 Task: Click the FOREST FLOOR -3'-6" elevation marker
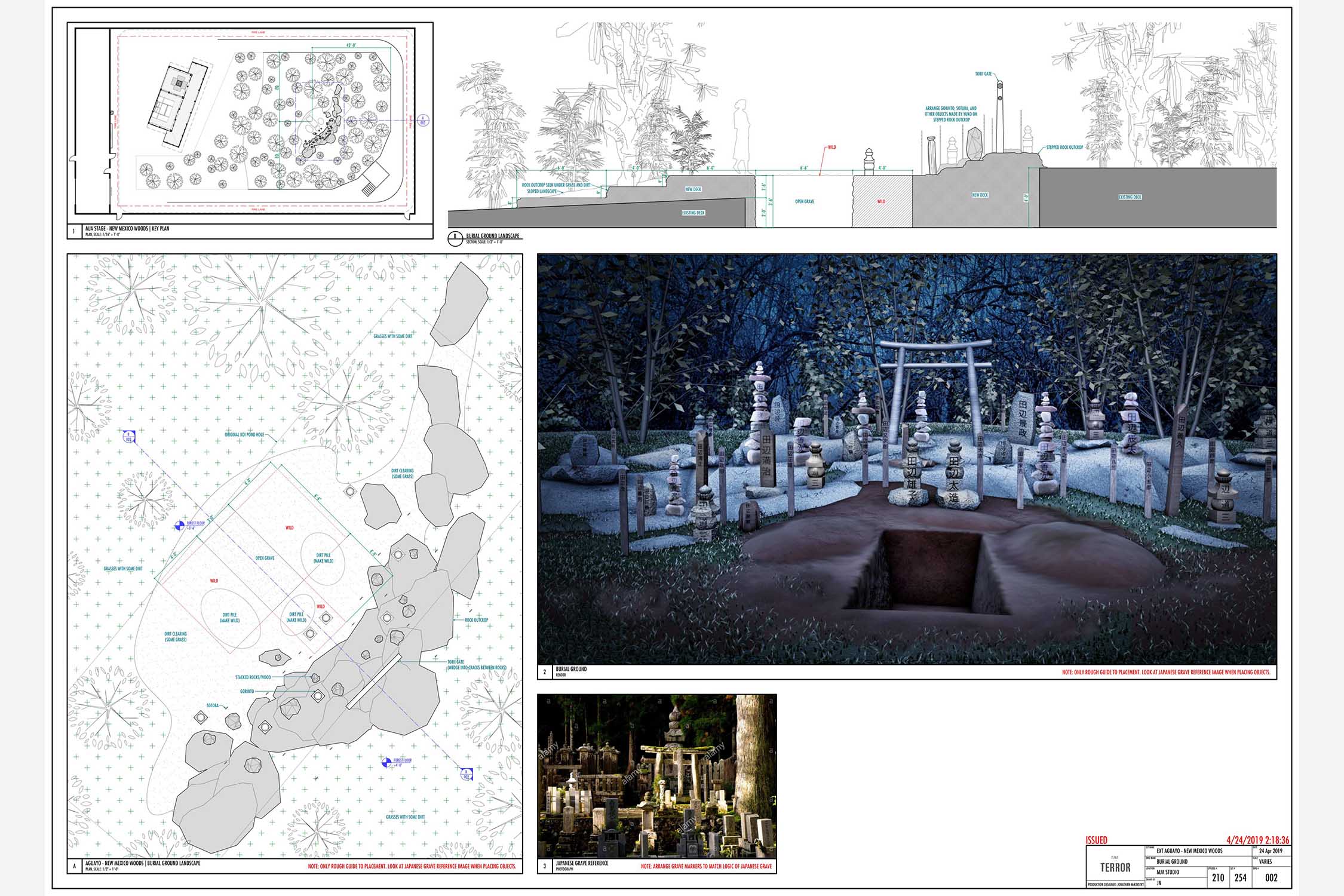click(x=179, y=526)
